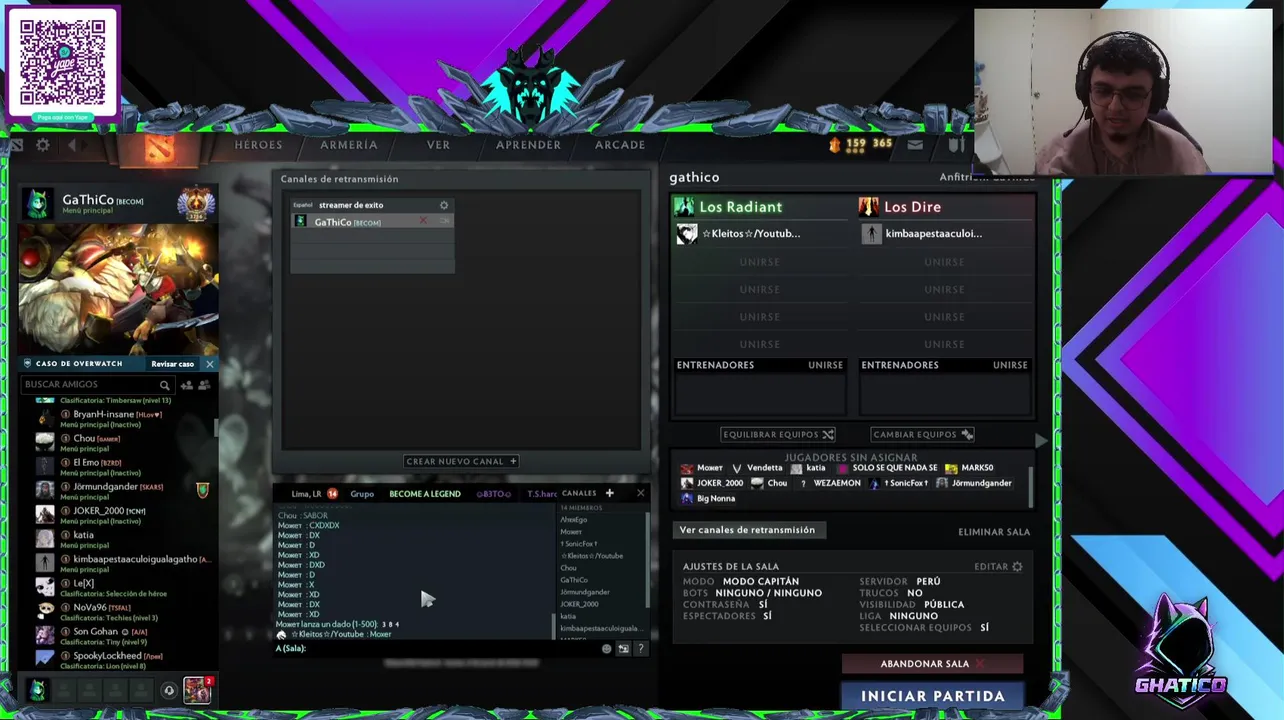Switch to T.S.harc chat tab
1284x720 pixels.
(542, 494)
